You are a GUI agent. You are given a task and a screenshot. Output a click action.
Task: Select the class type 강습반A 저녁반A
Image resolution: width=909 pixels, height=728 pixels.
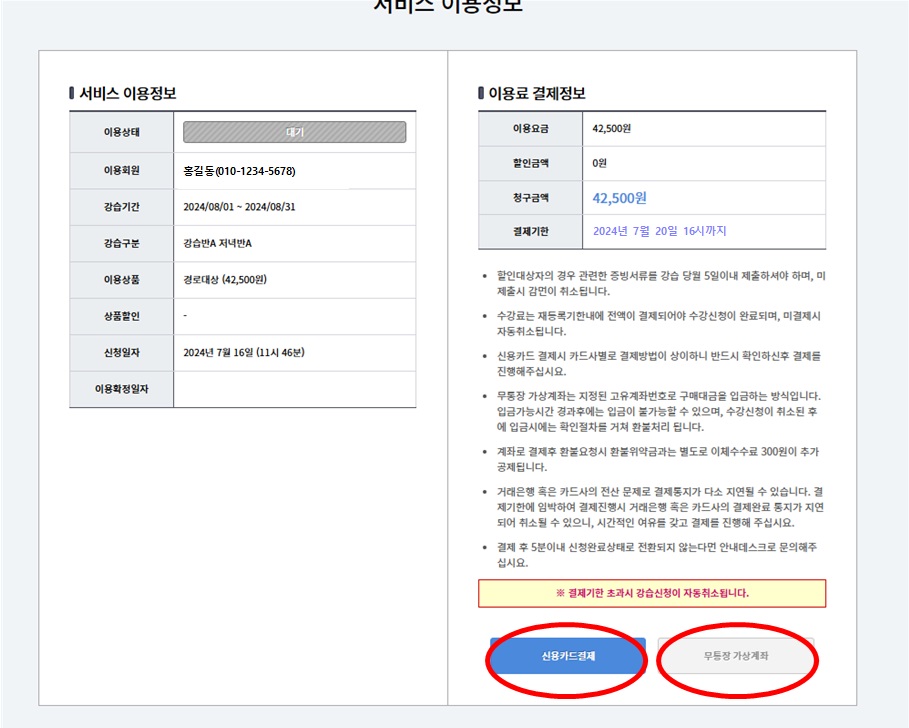tap(217, 243)
